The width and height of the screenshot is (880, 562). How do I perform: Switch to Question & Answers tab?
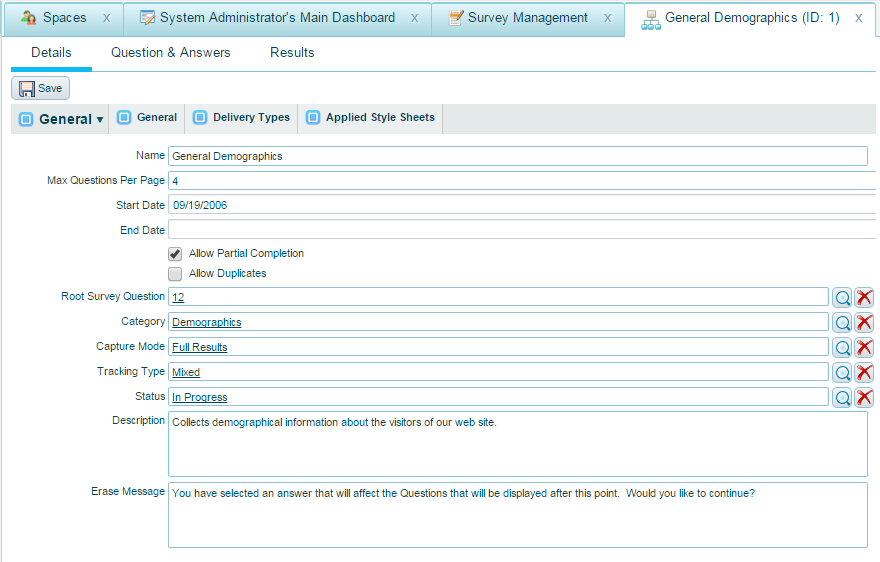[171, 53]
